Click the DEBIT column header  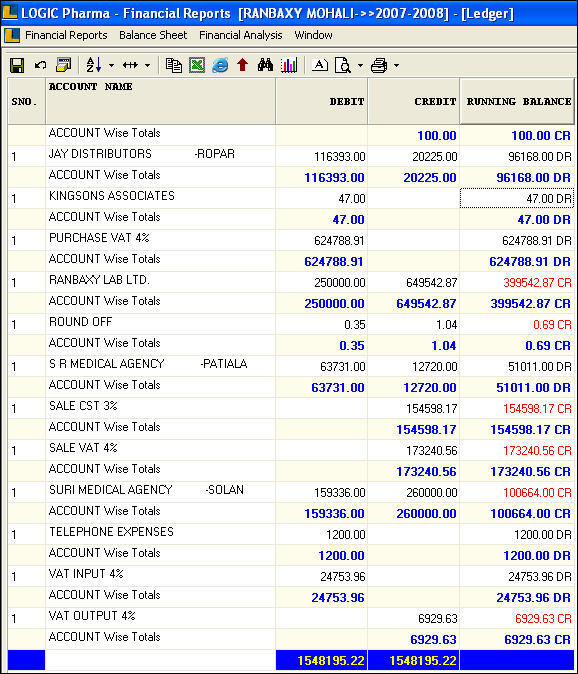coord(321,101)
